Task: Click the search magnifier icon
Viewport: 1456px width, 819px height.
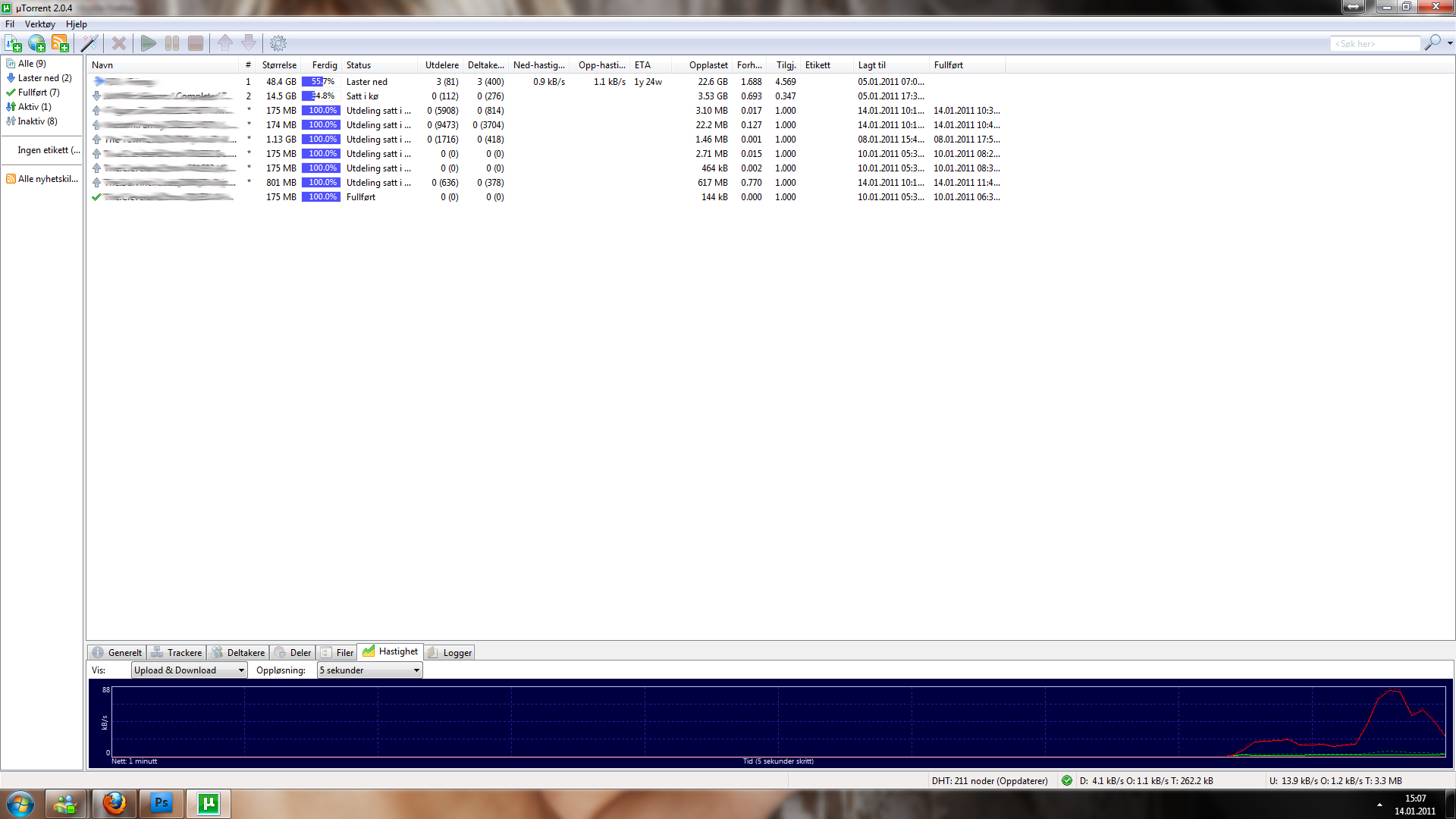Action: click(1432, 43)
